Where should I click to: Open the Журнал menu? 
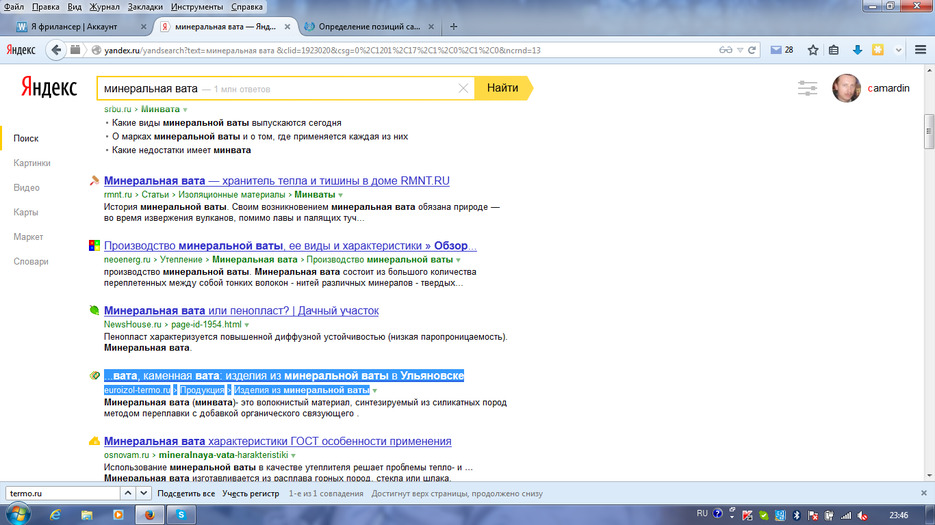(x=104, y=7)
